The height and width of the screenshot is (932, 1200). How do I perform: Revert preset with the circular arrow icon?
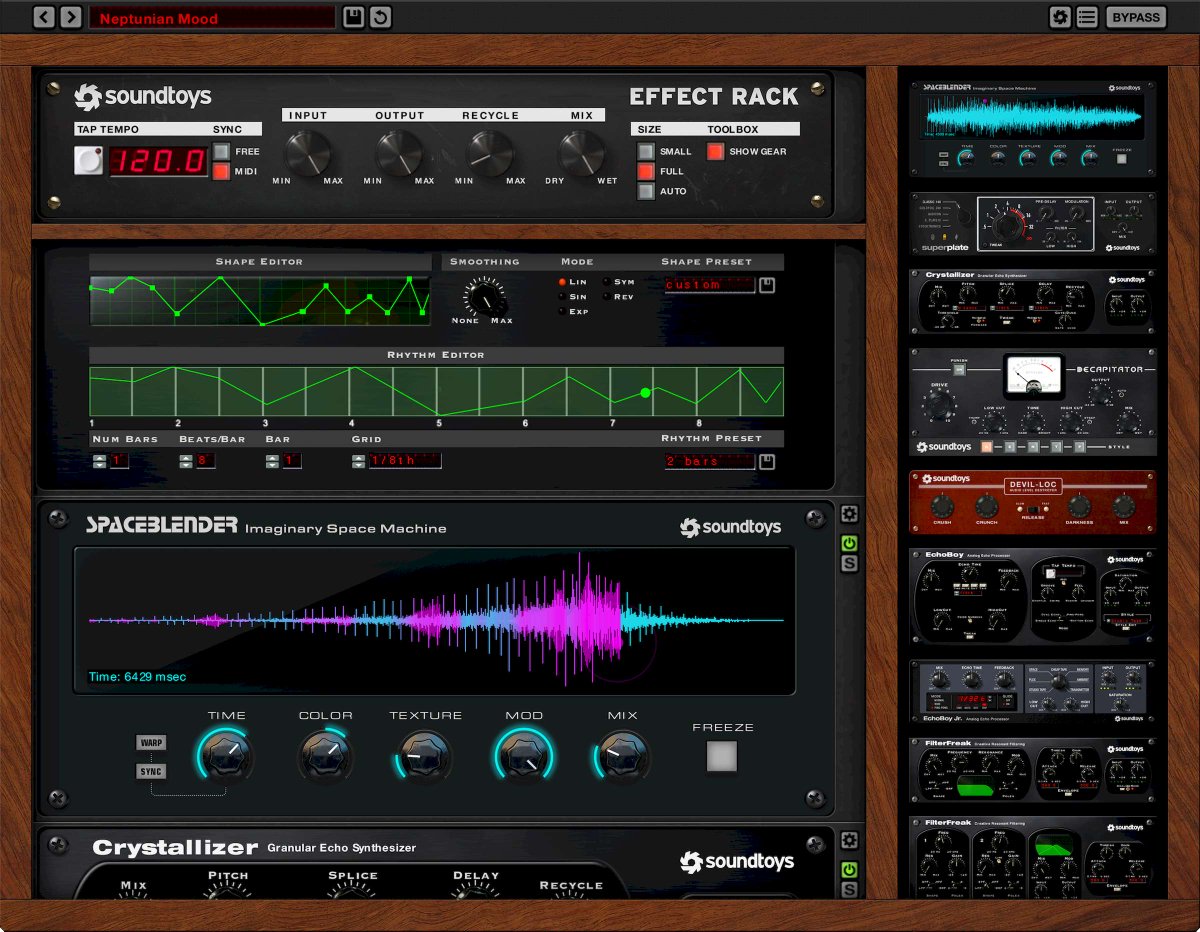point(380,17)
